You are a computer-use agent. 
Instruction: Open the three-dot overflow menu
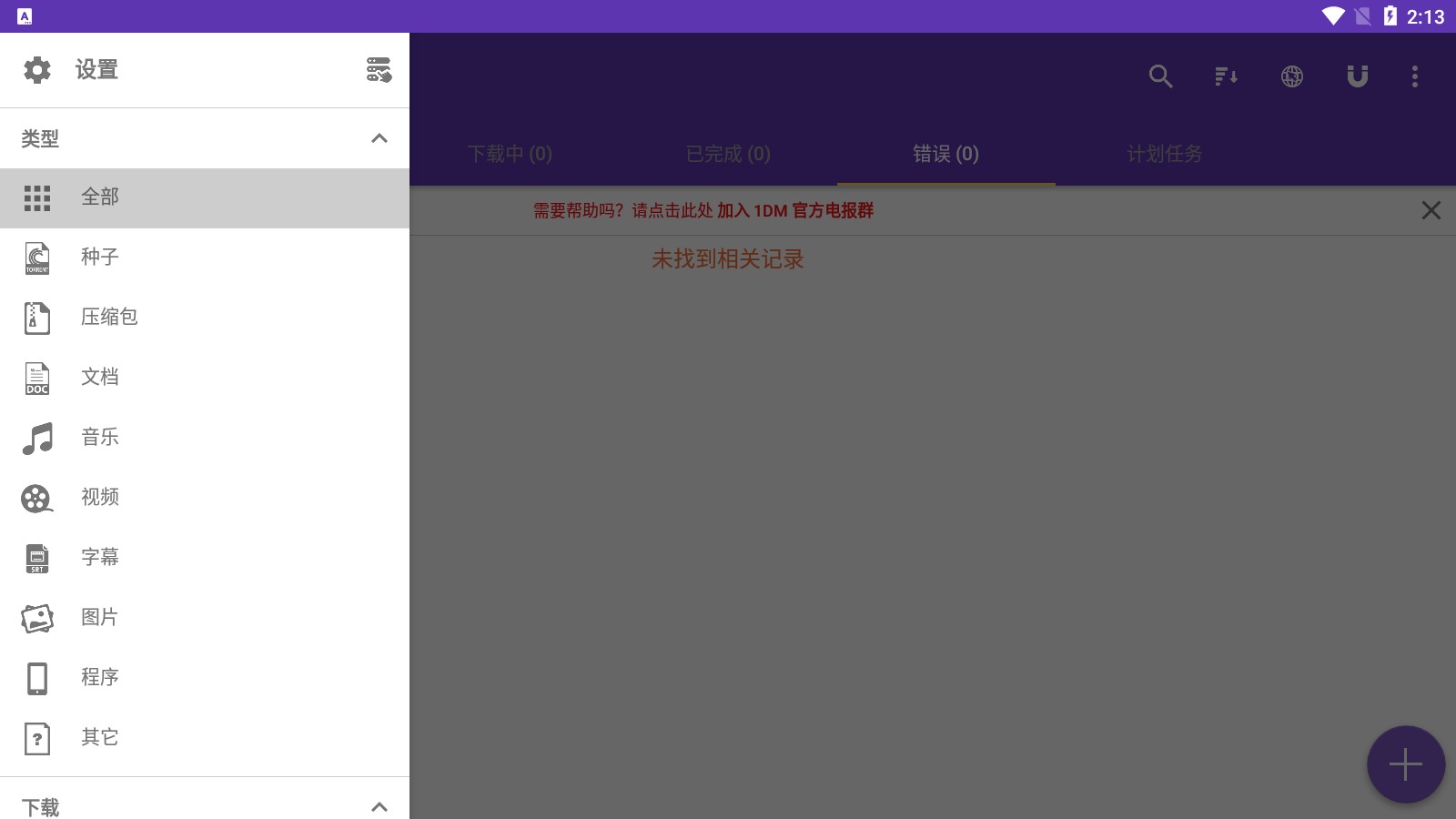coord(1415,76)
